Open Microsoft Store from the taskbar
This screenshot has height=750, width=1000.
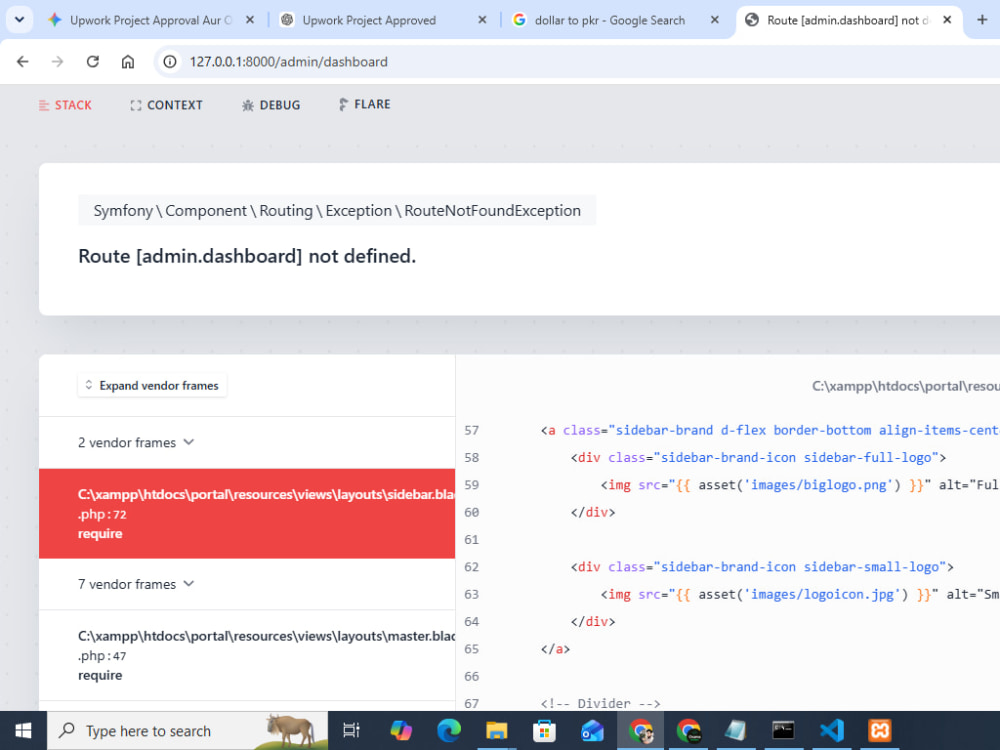click(545, 731)
